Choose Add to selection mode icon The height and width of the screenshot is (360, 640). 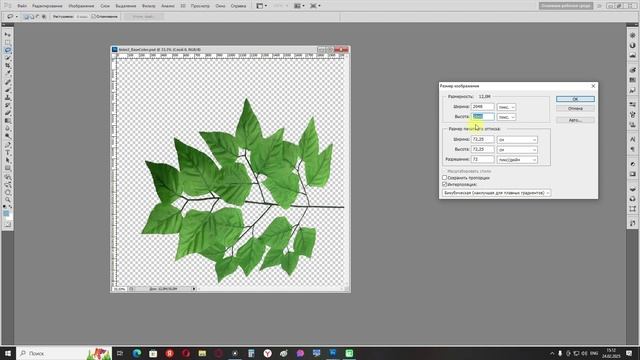(32, 17)
